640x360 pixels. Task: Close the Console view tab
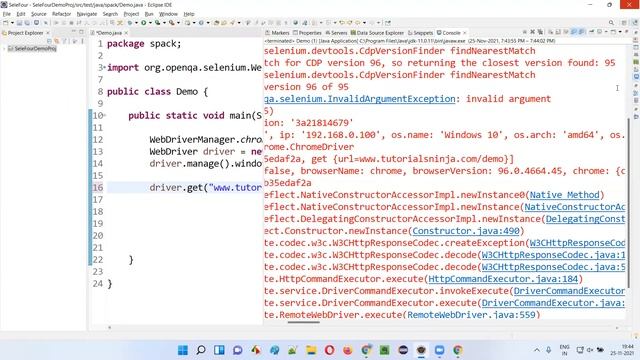[x=464, y=33]
